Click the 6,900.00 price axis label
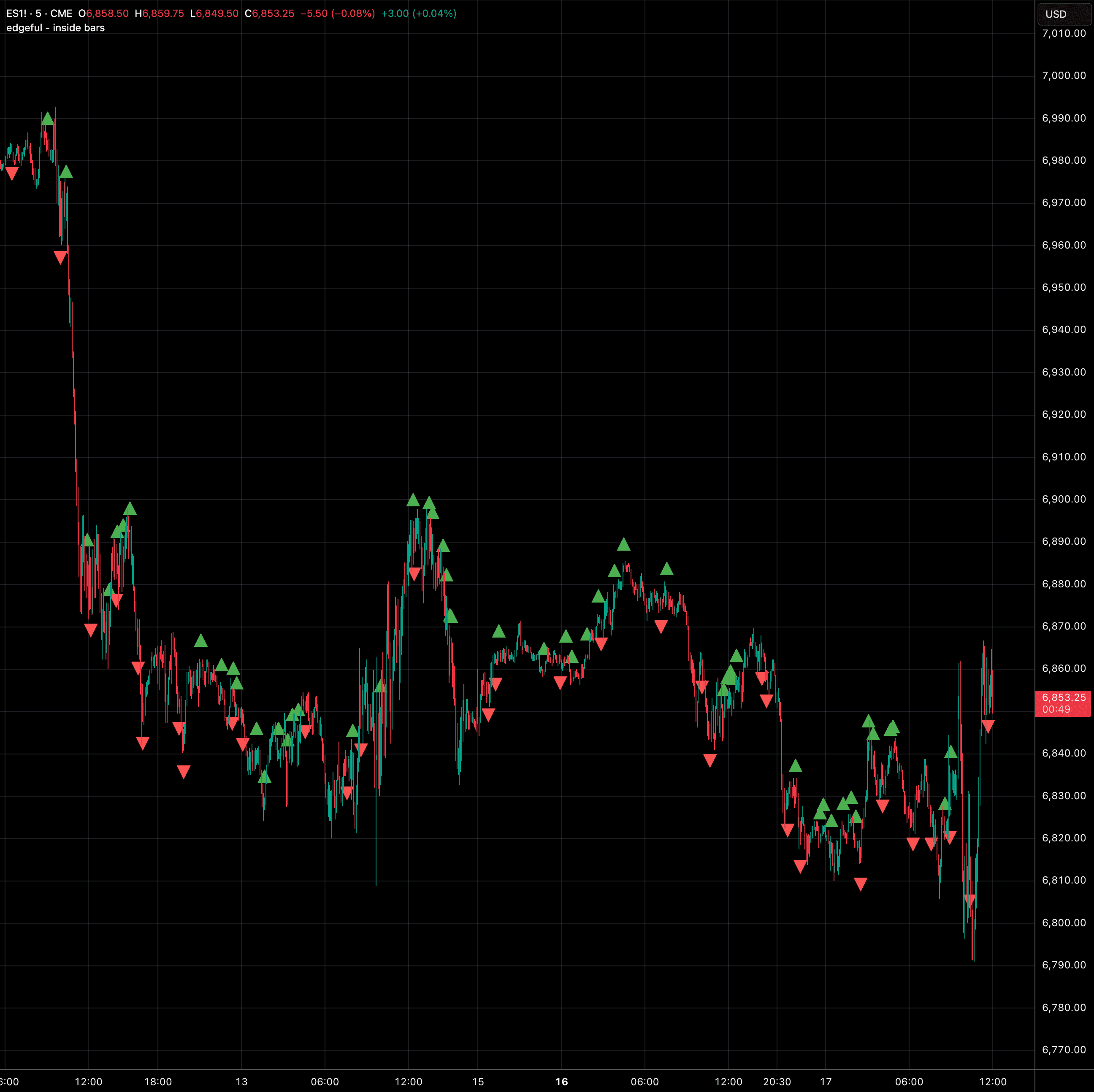This screenshot has height=1092, width=1094. click(1064, 499)
